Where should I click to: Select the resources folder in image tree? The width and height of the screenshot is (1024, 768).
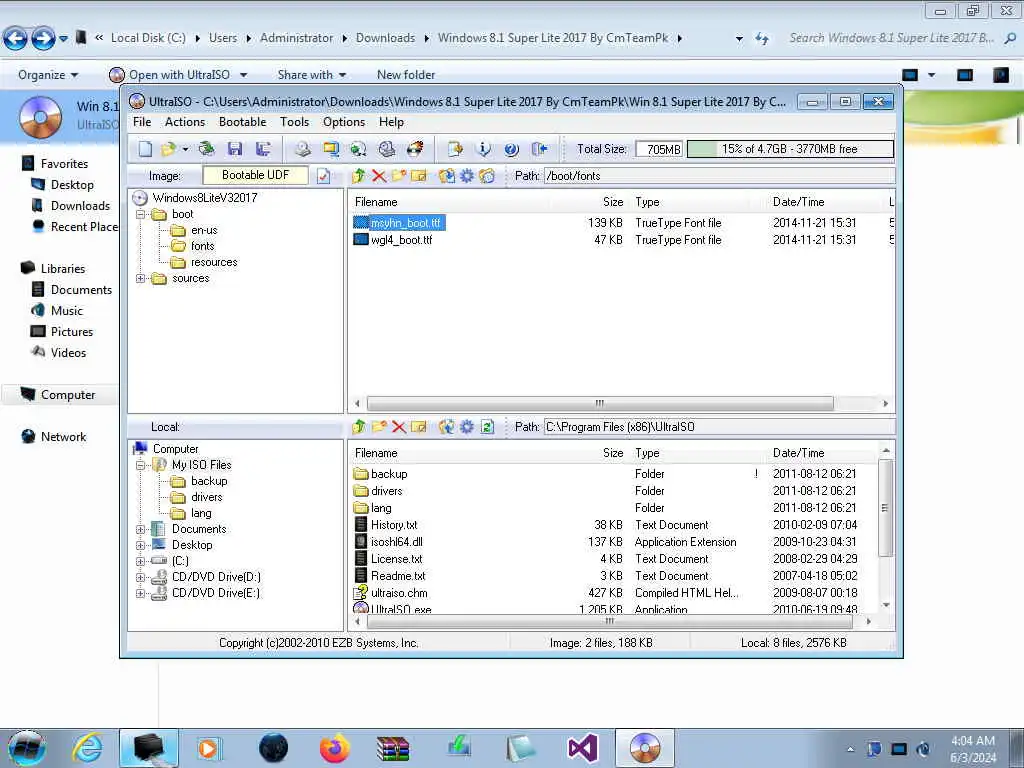(214, 263)
